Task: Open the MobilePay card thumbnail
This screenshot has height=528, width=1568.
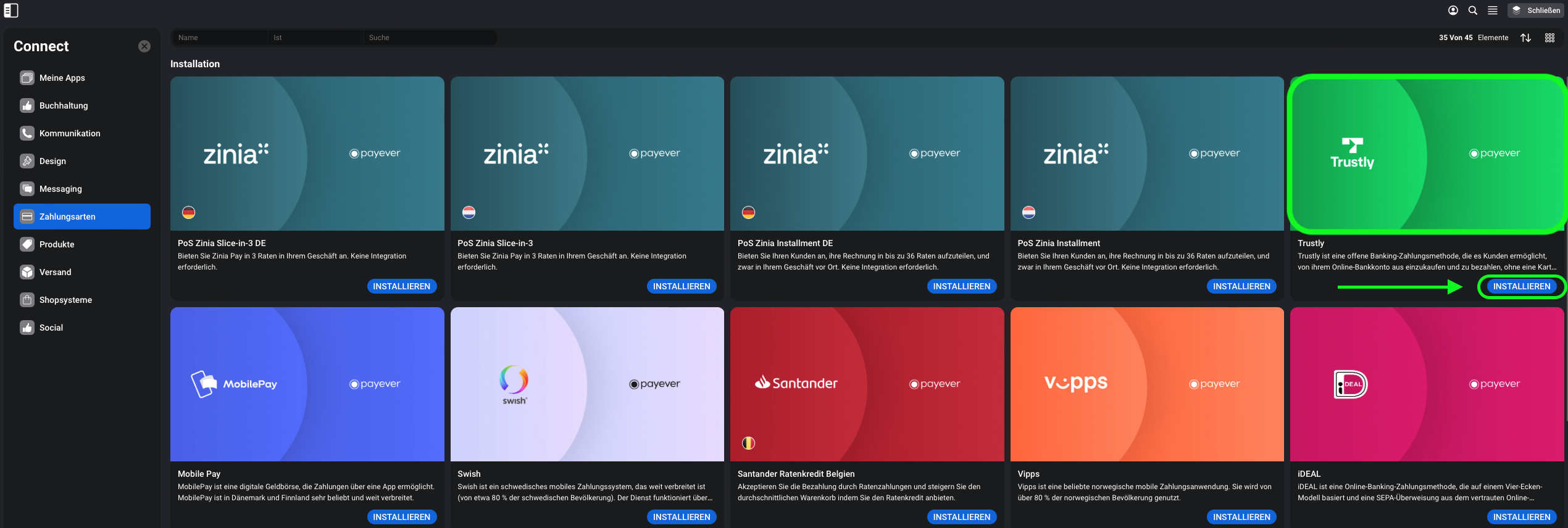Action: [307, 384]
